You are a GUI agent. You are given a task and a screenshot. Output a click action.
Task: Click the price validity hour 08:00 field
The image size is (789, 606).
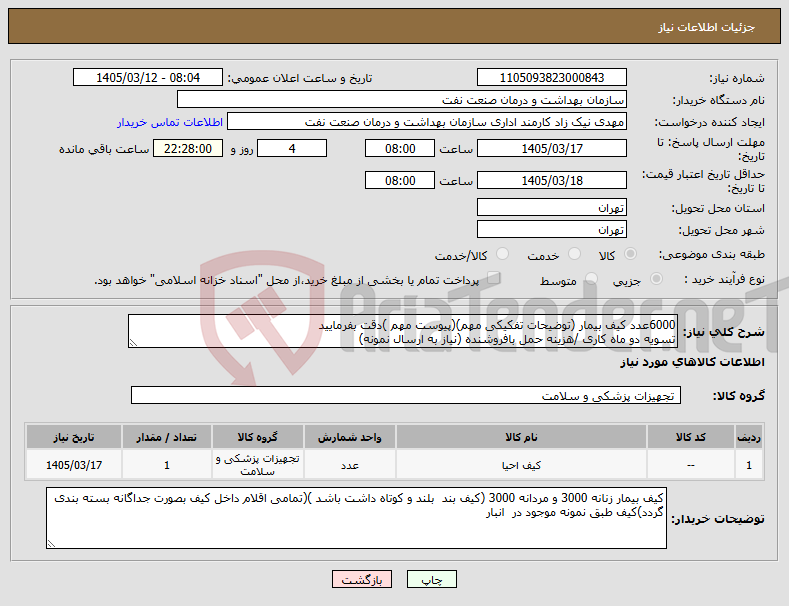[x=400, y=180]
